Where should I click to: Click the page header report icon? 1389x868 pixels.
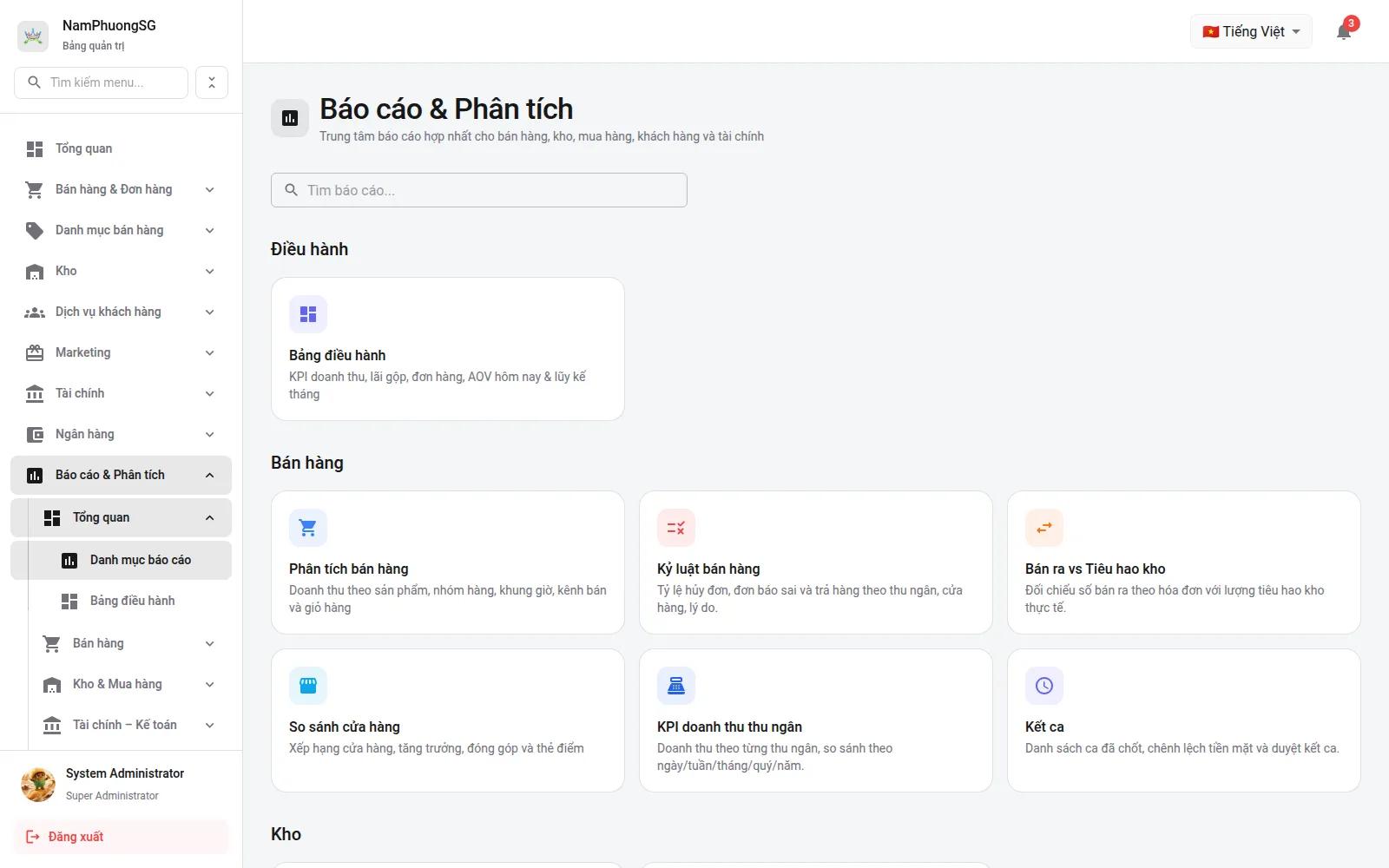290,118
